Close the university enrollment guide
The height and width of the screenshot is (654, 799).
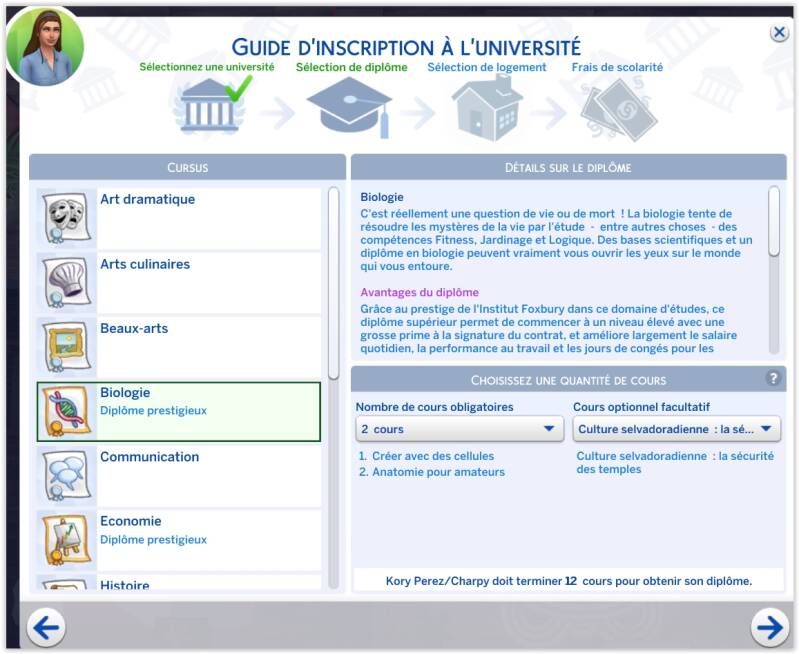(779, 33)
